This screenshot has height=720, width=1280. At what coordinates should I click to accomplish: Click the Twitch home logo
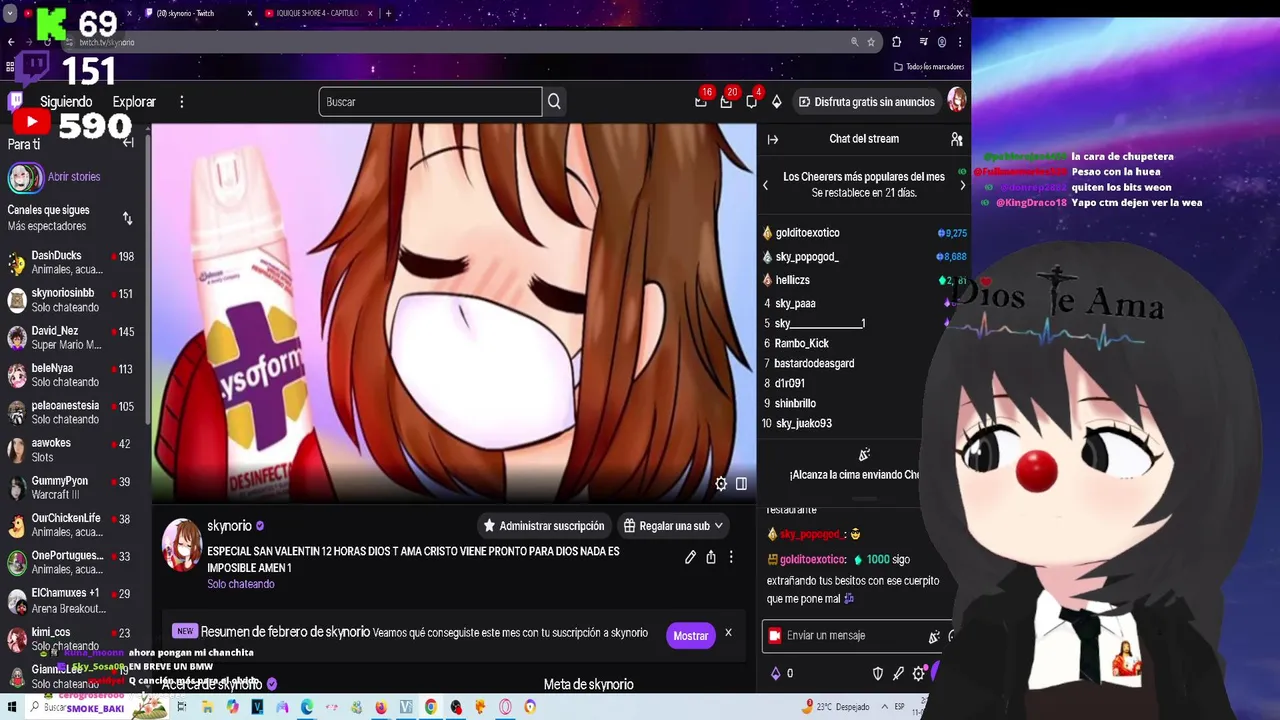point(15,101)
